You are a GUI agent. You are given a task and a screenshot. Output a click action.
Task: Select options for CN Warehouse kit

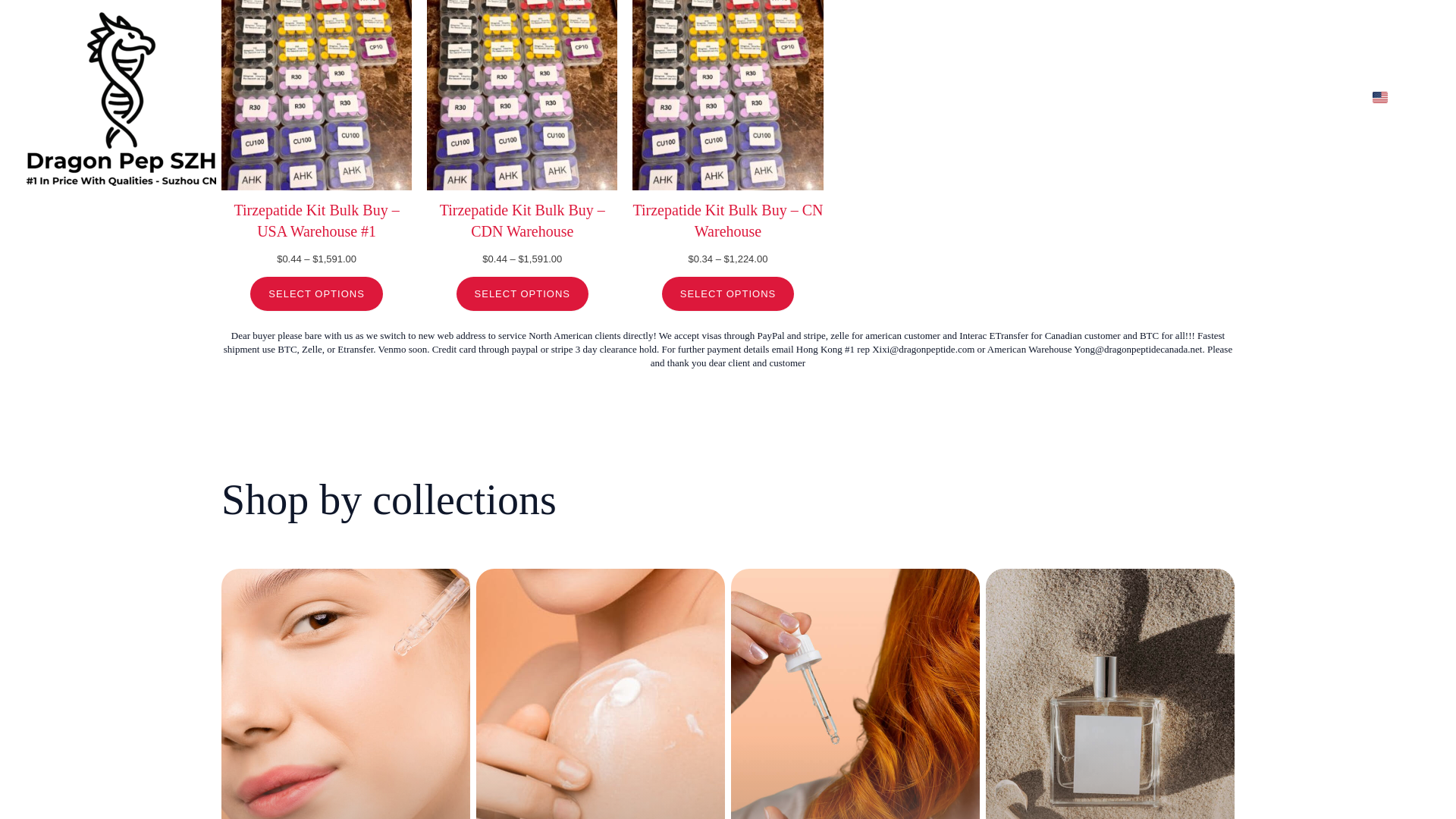[x=727, y=294]
